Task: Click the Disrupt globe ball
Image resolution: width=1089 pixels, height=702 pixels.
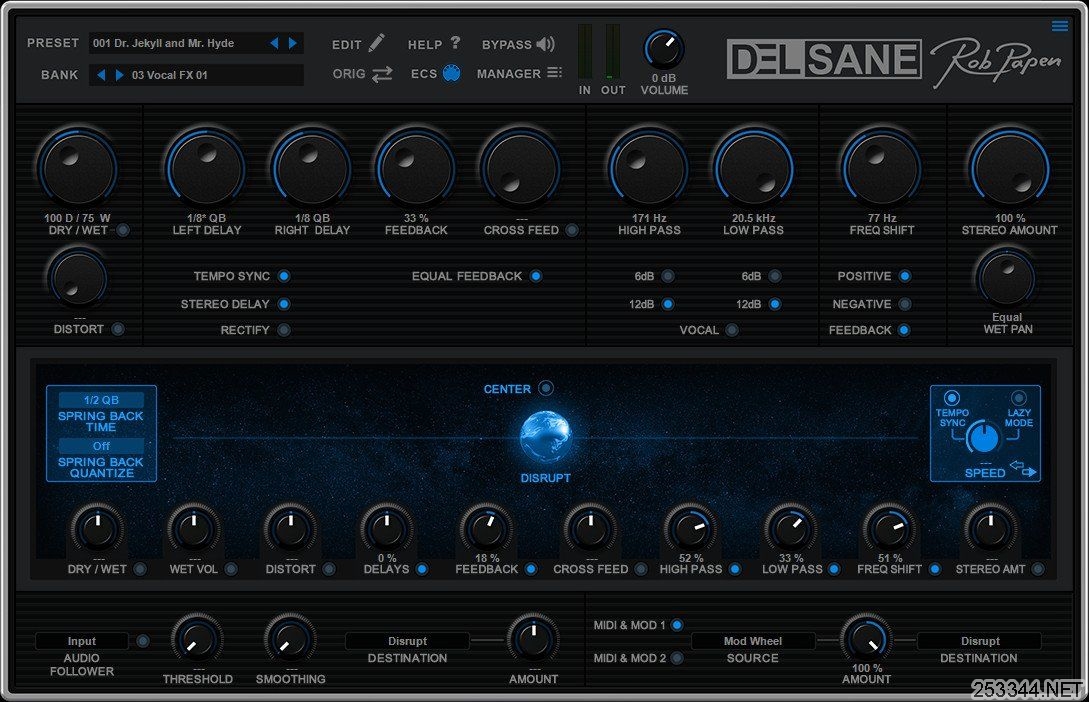Action: (x=546, y=437)
